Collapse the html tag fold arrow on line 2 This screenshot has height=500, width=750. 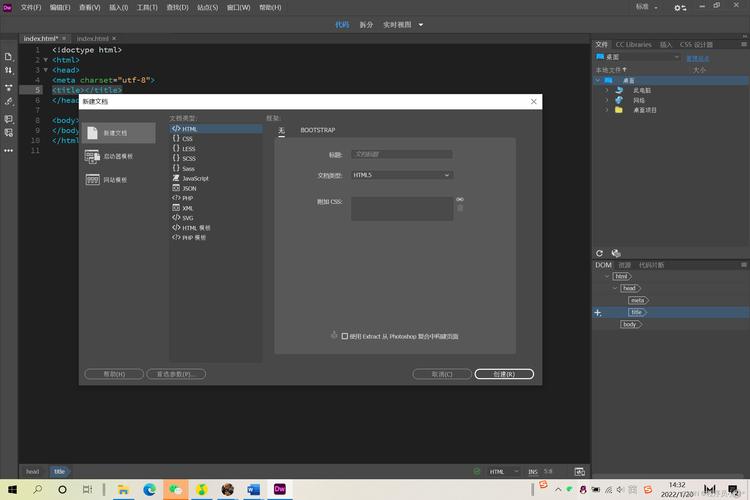[46, 60]
